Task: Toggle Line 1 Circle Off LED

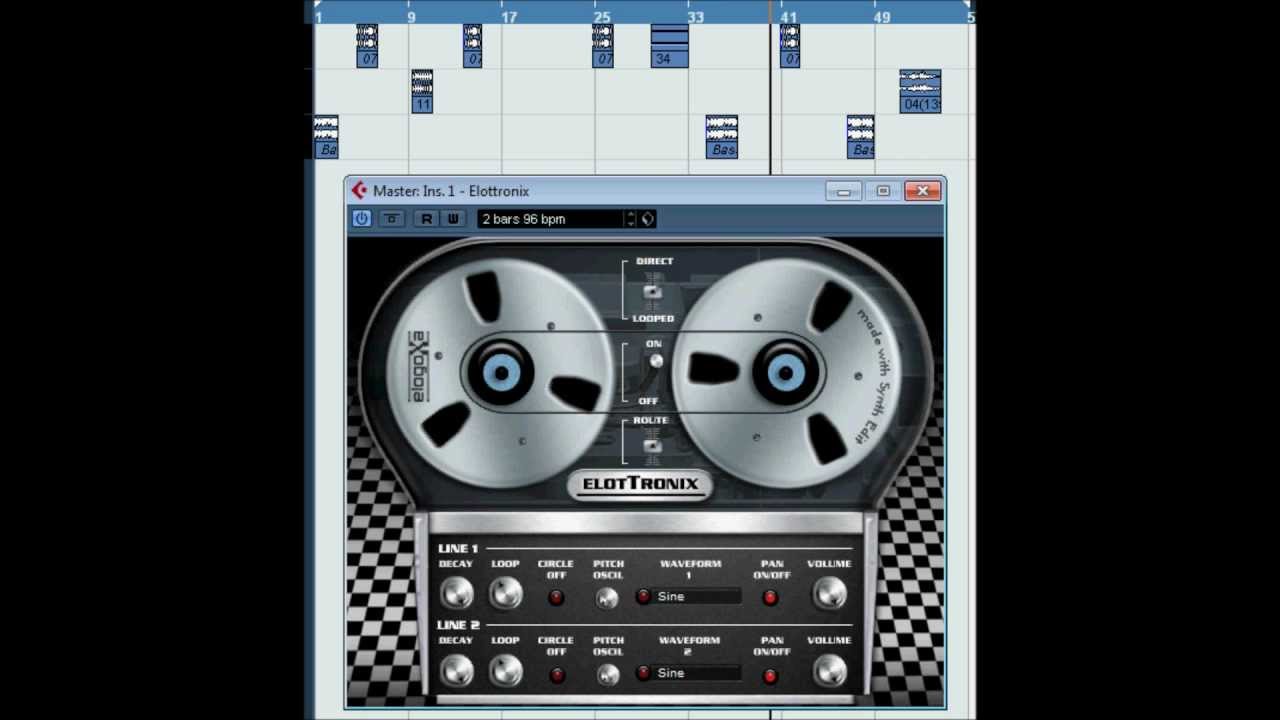Action: click(x=556, y=597)
